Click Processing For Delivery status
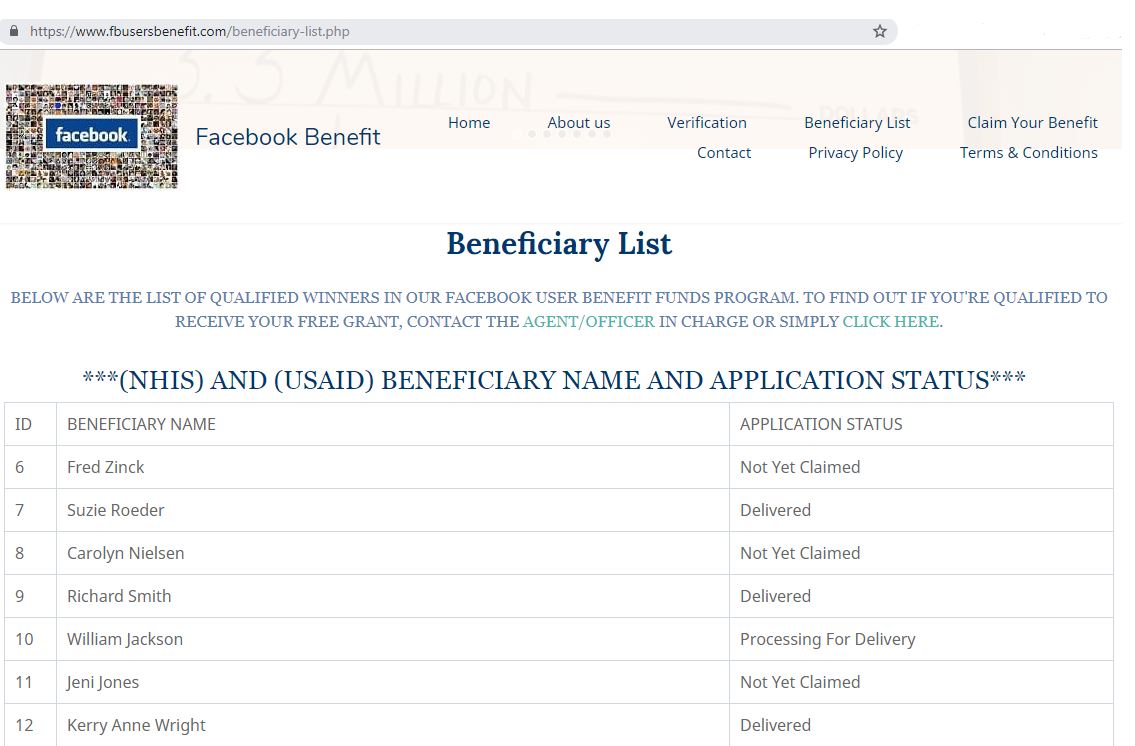The height and width of the screenshot is (746, 1135). 827,640
